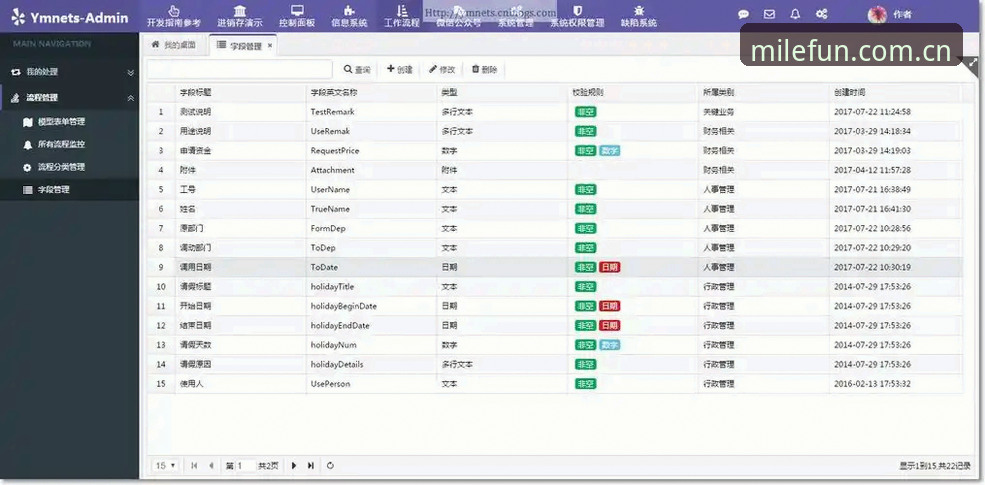Viewport: 985px width, 485px height.
Task: Open the 开发指南参考 top navigation item
Action: click(x=174, y=16)
